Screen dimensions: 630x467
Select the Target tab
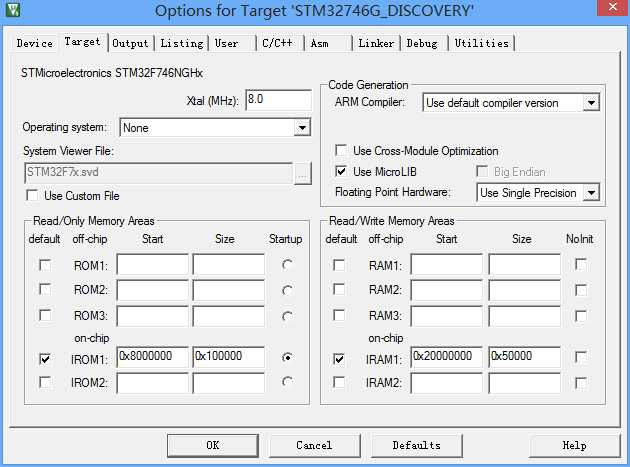click(82, 41)
